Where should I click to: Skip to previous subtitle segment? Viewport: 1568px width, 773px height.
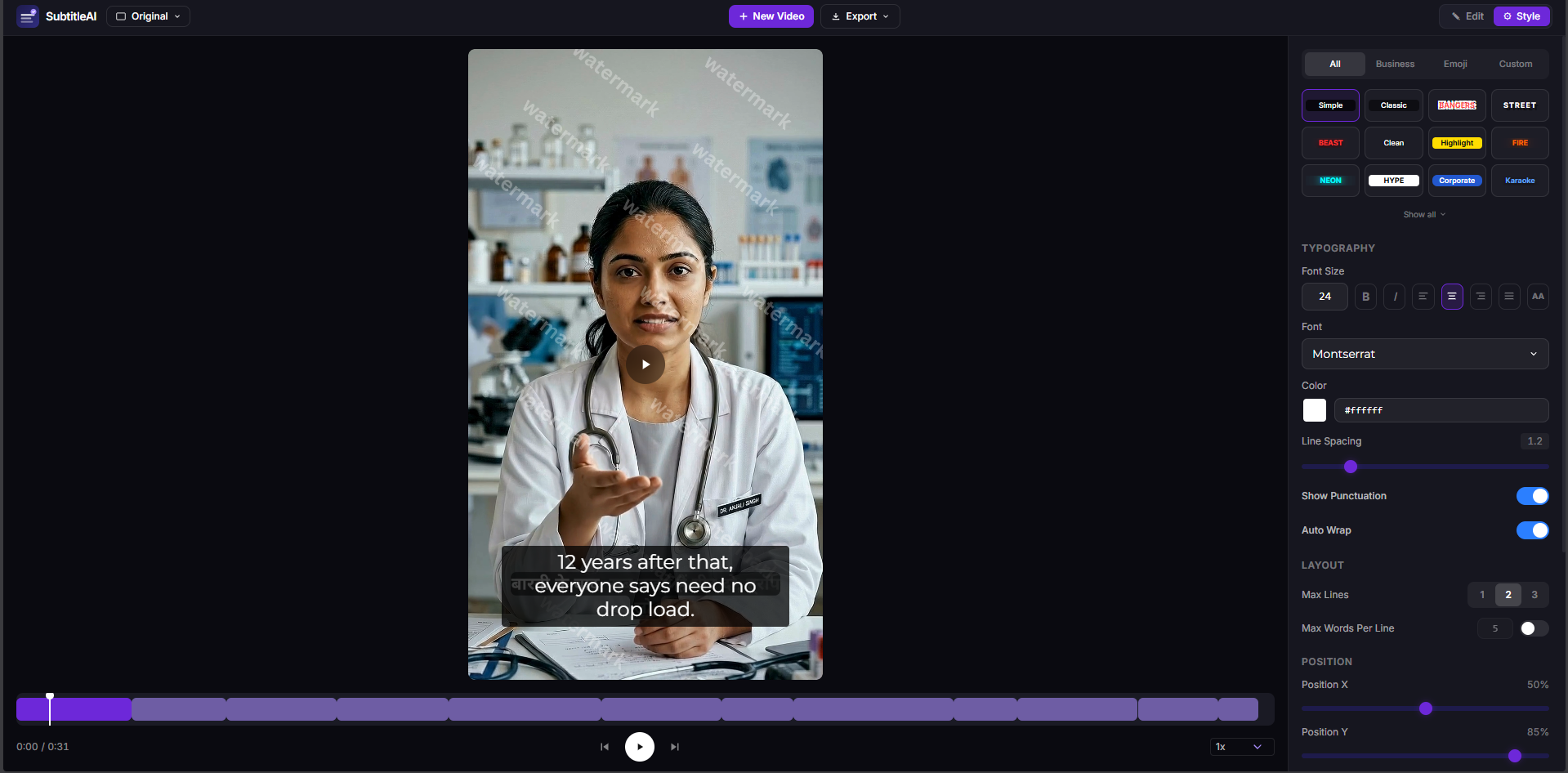[605, 747]
